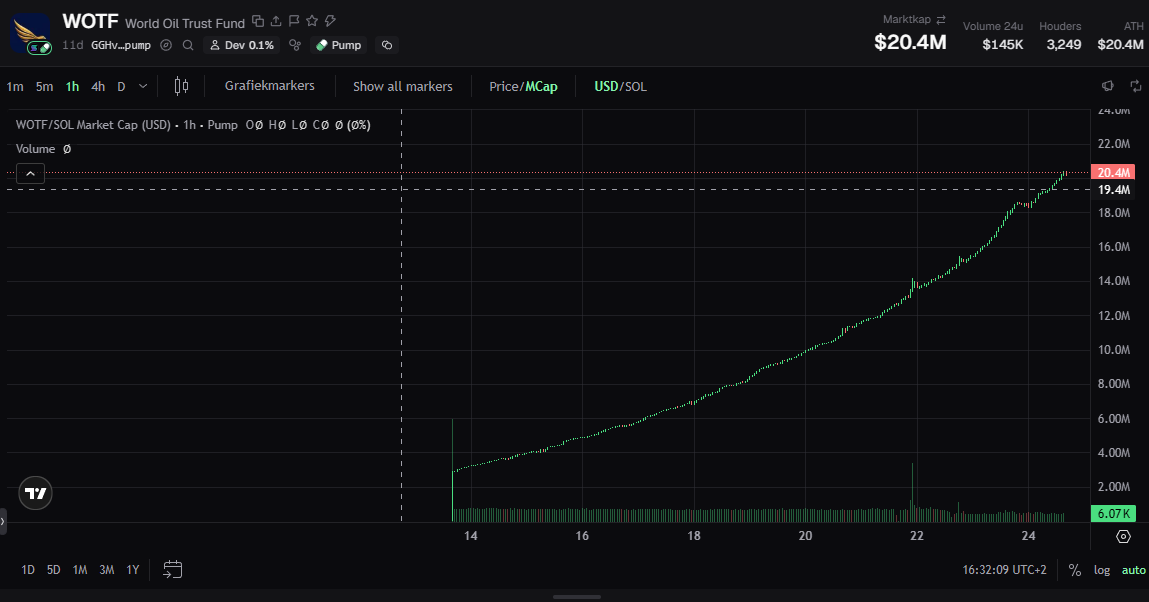1149x602 pixels.
Task: Click the Houders 3,249 stat
Action: (x=1060, y=35)
